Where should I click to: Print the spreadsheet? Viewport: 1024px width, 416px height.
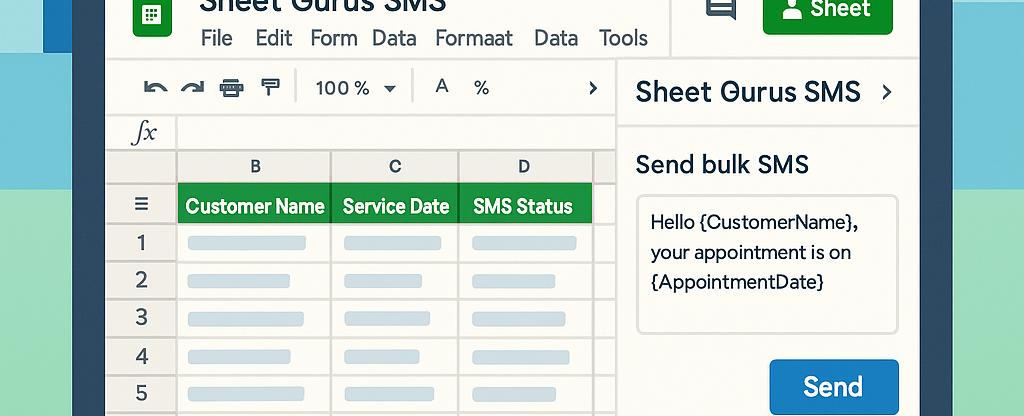pos(231,88)
